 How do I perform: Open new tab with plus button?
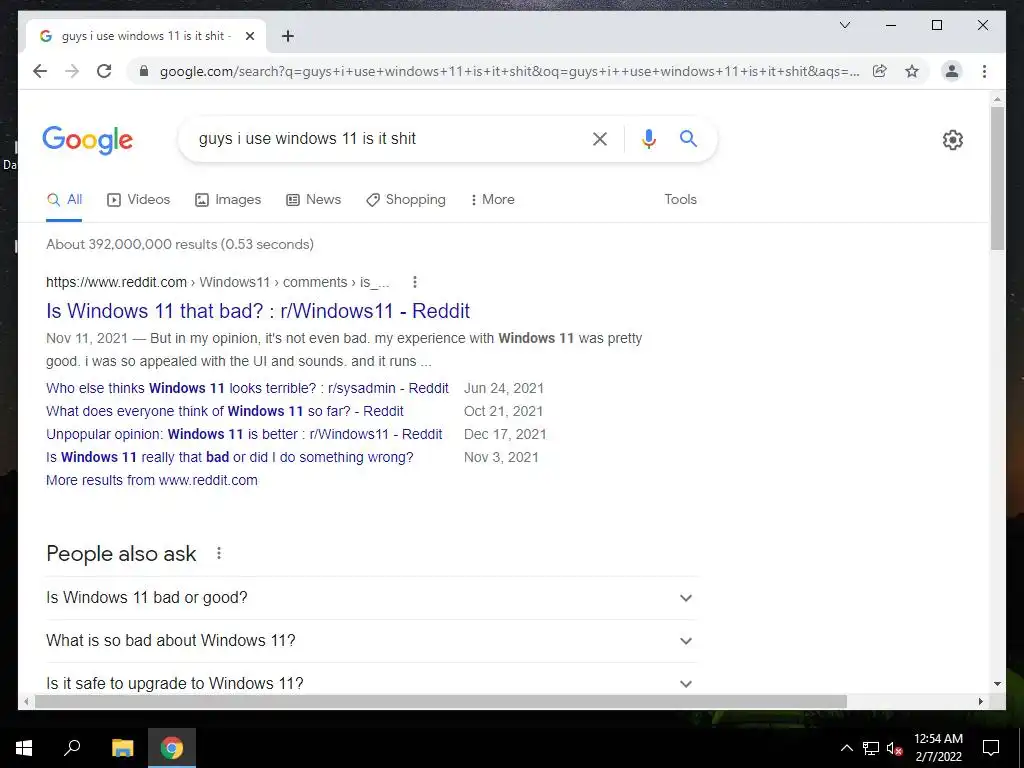[x=287, y=36]
